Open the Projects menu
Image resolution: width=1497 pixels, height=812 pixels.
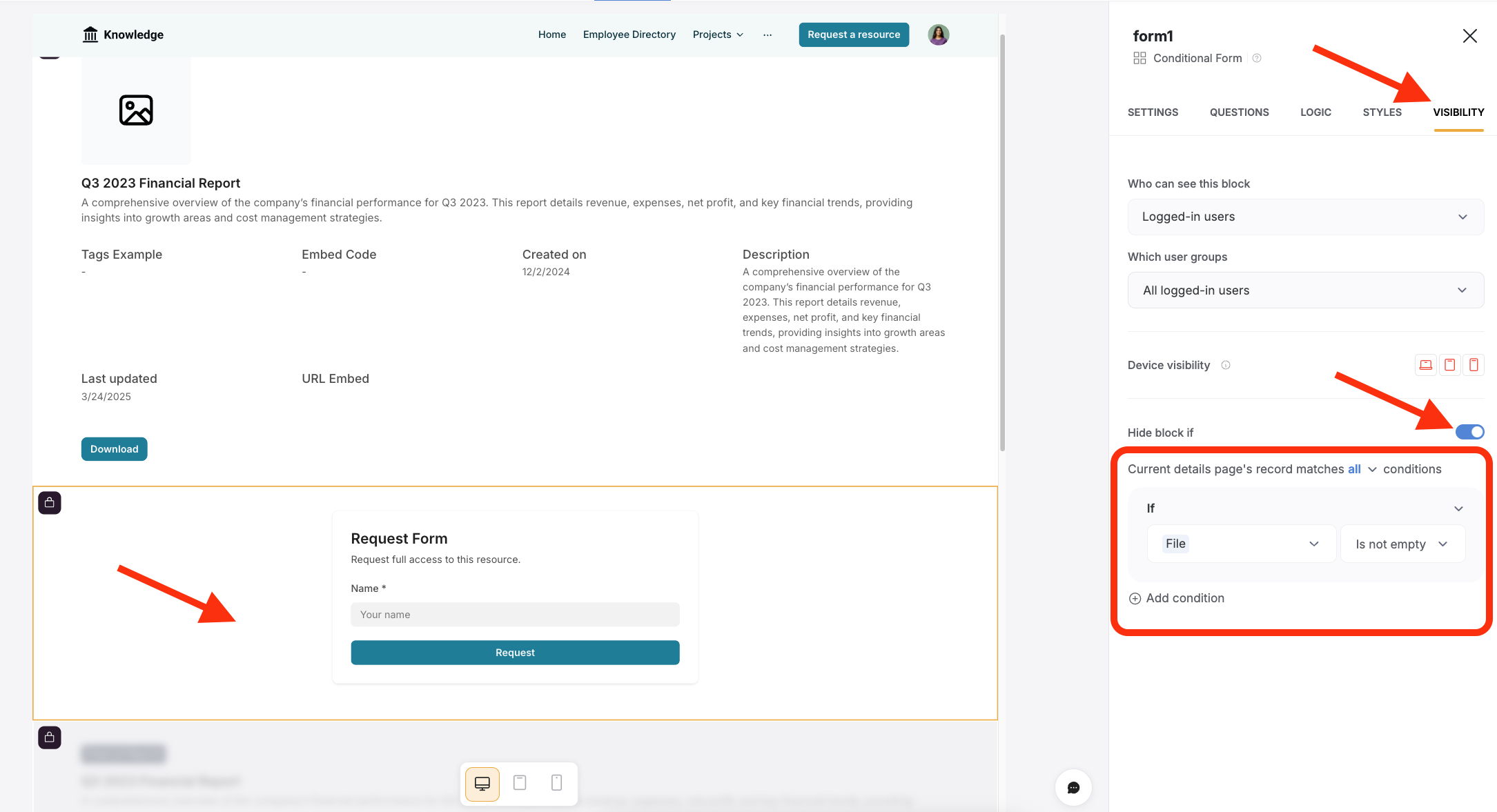pyautogui.click(x=718, y=34)
